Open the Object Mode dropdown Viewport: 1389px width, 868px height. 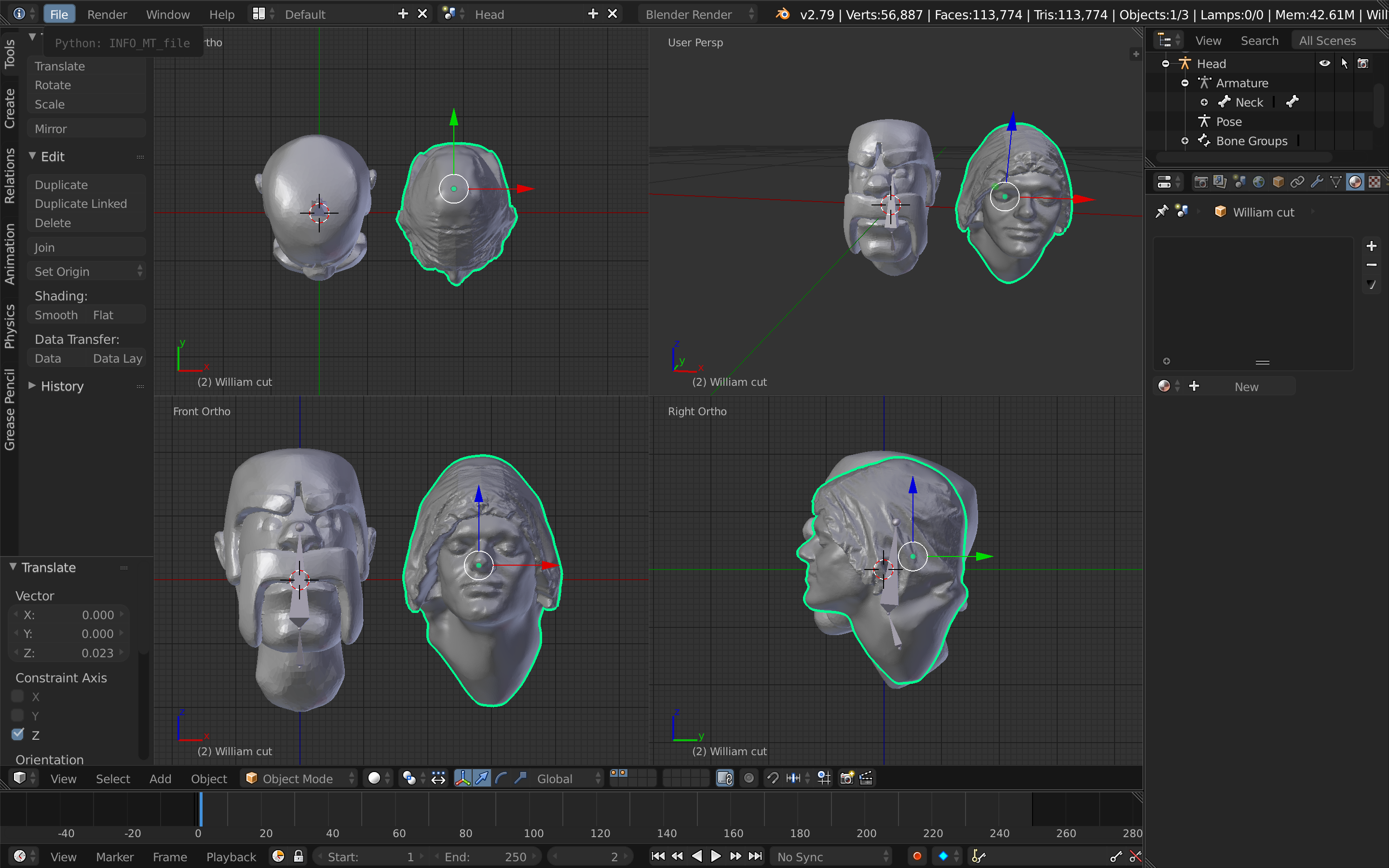[x=300, y=778]
